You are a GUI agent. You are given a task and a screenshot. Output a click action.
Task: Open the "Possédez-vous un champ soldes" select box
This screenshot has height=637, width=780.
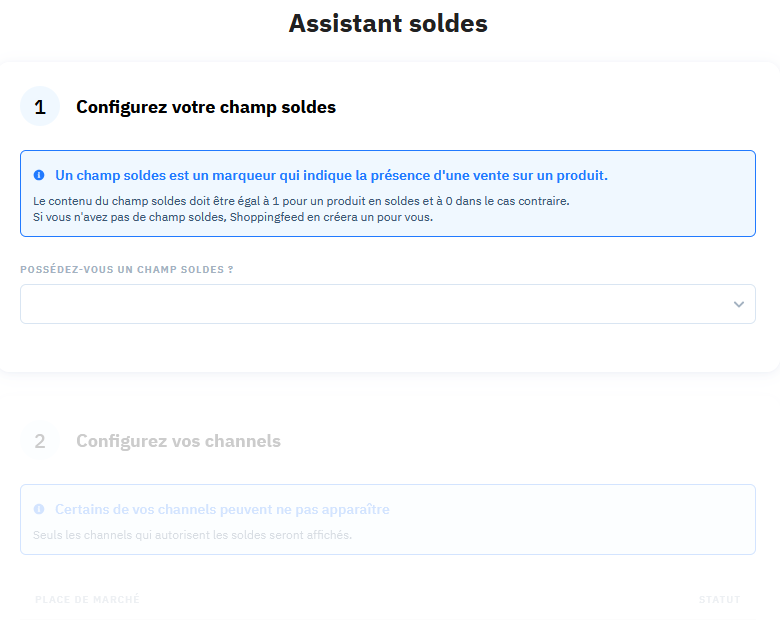[x=388, y=304]
